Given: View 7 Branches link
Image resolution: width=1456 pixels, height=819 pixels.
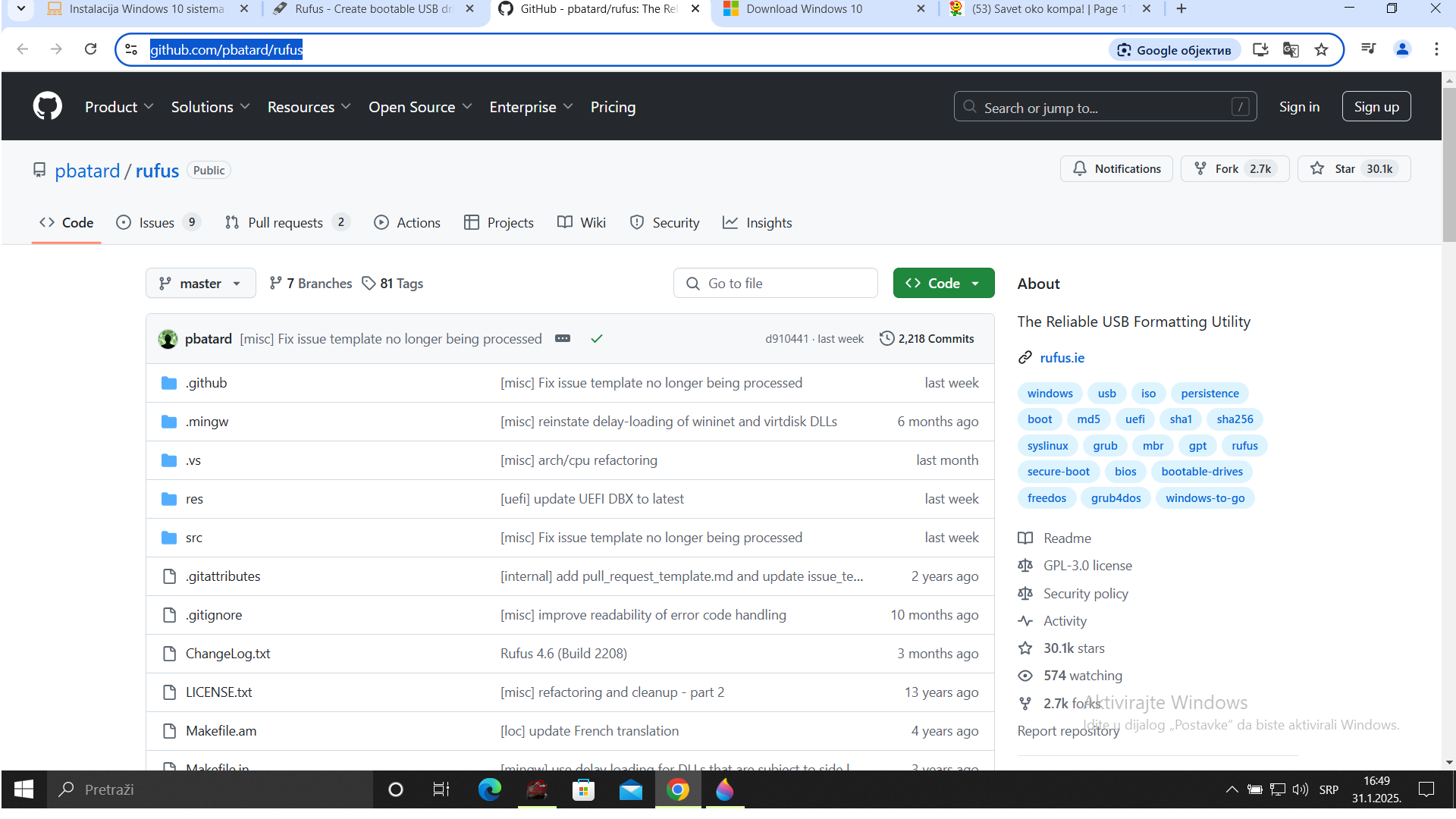Looking at the screenshot, I should click(311, 283).
